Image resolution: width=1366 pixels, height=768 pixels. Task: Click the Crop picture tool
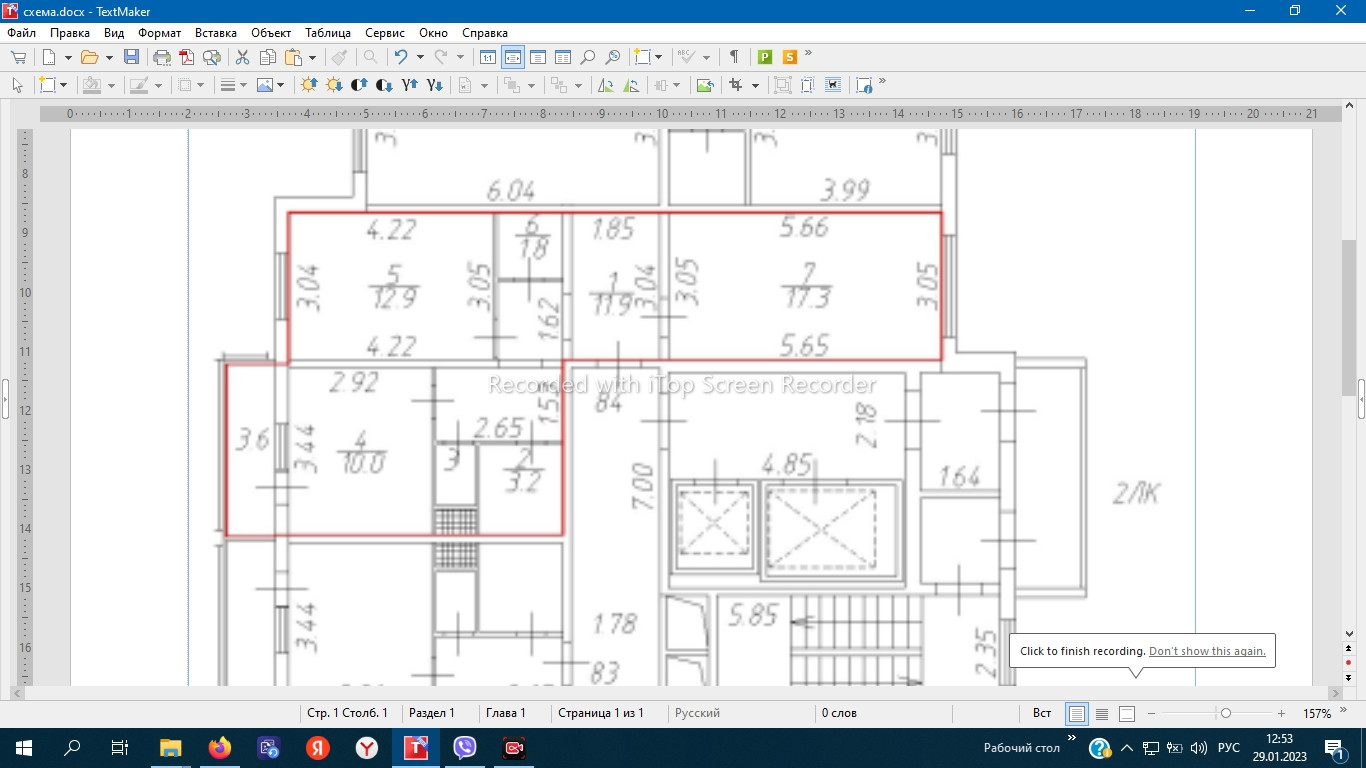coord(736,85)
